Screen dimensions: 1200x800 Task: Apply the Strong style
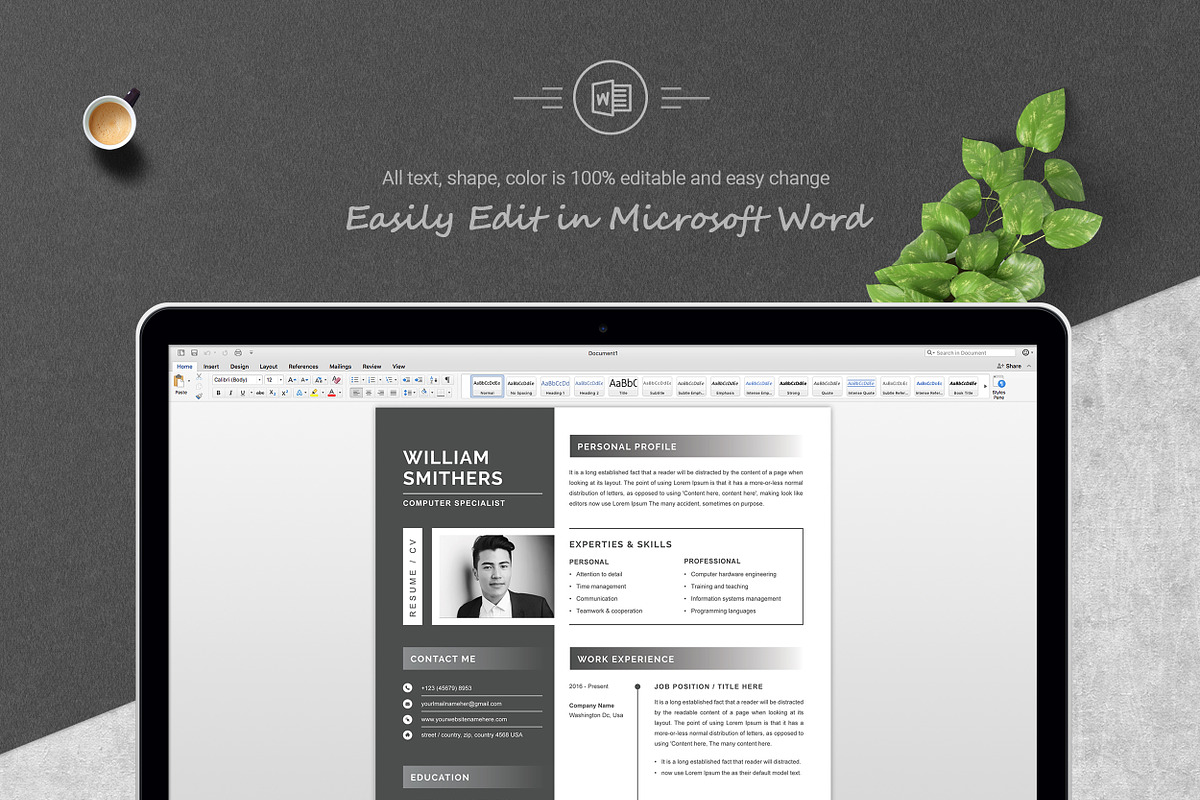click(793, 386)
